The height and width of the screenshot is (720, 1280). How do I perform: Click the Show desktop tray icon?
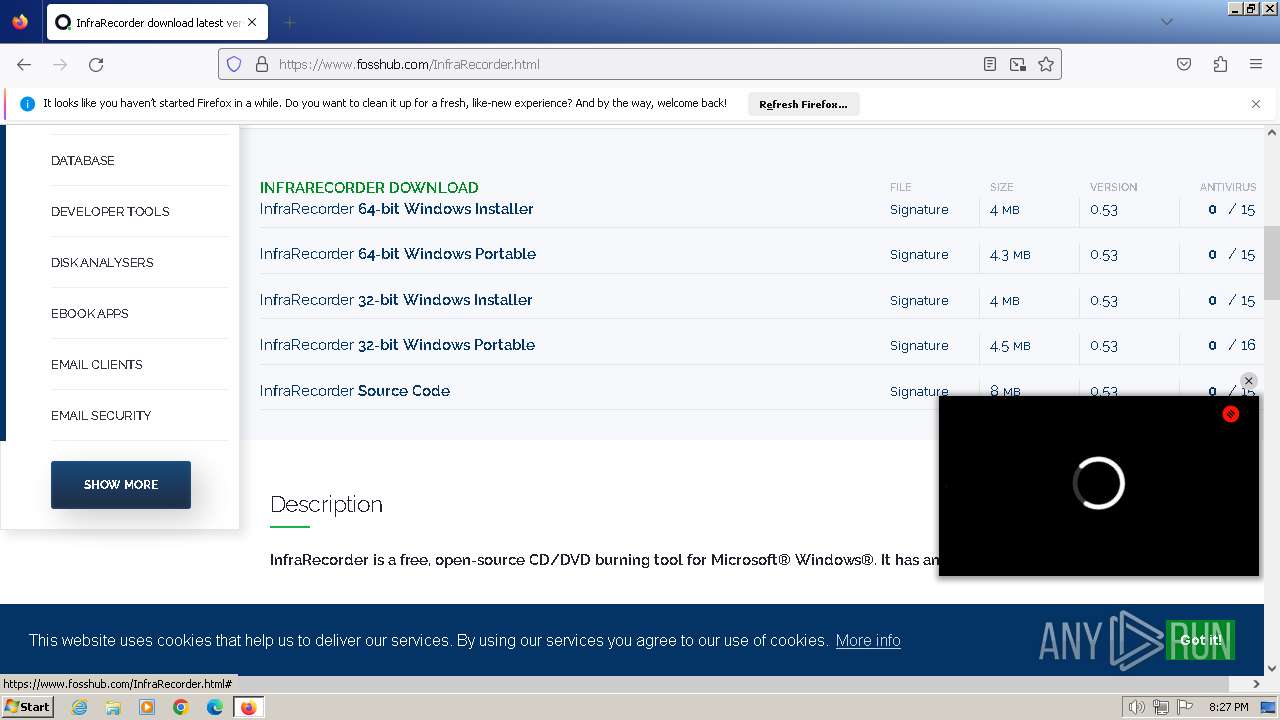click(1268, 707)
